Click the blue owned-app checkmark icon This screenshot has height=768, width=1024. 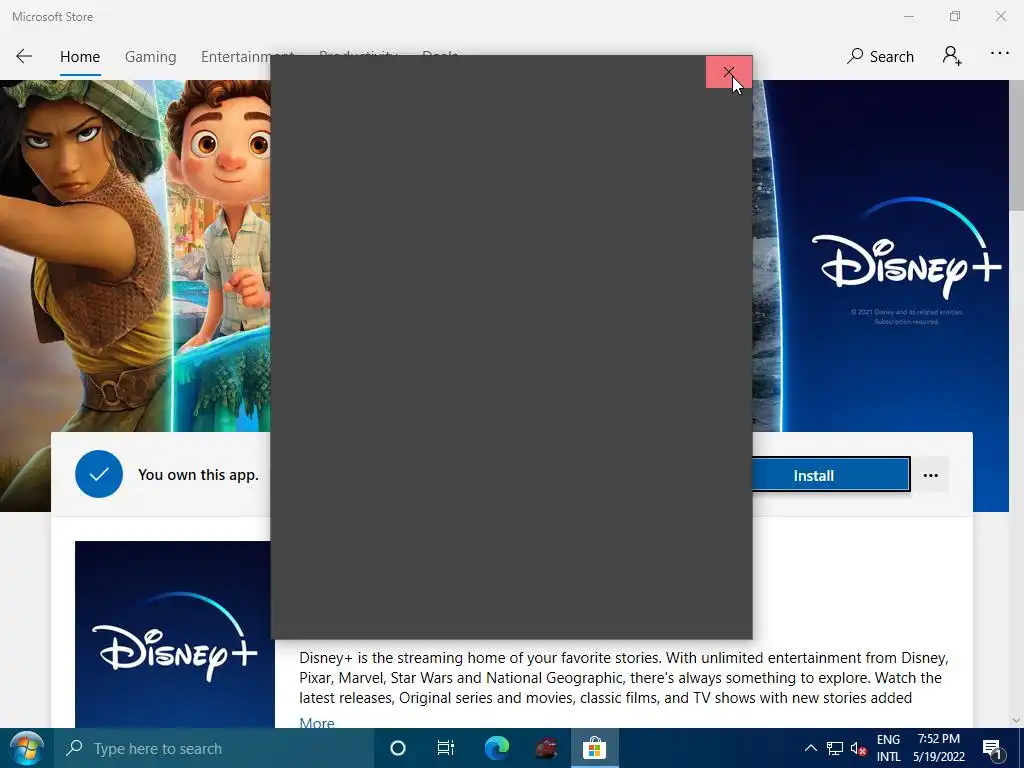click(x=99, y=474)
